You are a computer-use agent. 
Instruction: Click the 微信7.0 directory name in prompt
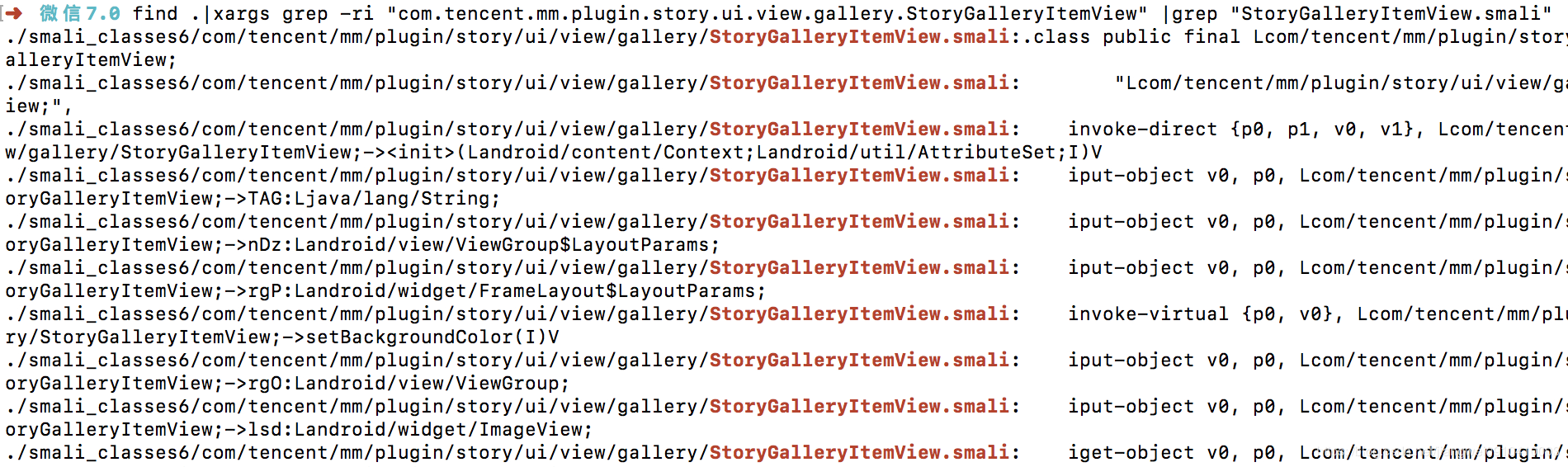tap(80, 13)
